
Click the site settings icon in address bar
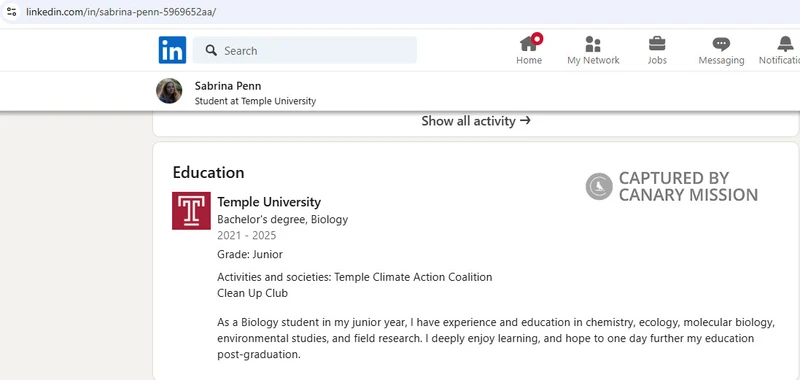pos(11,11)
